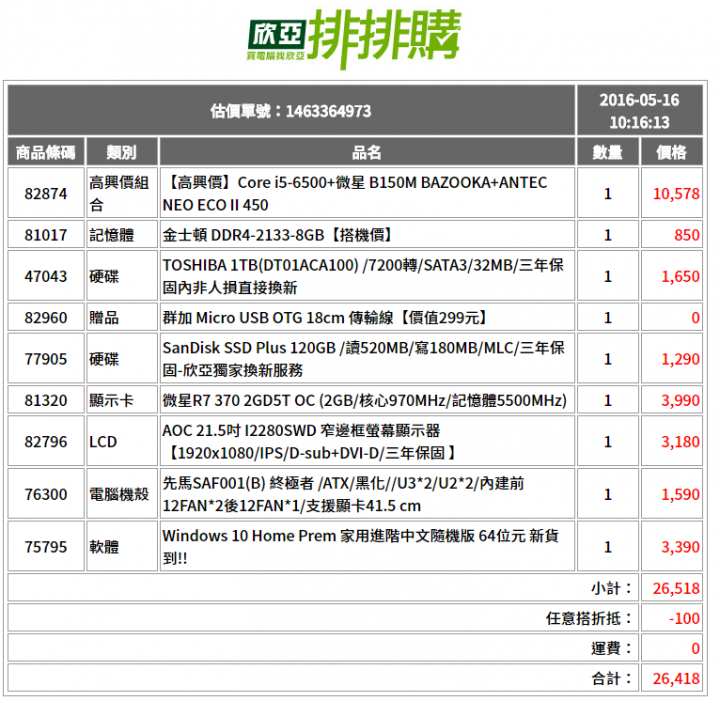
Task: Select the 群加 Micro USB OTG cable name
Action: pyautogui.click(x=326, y=317)
